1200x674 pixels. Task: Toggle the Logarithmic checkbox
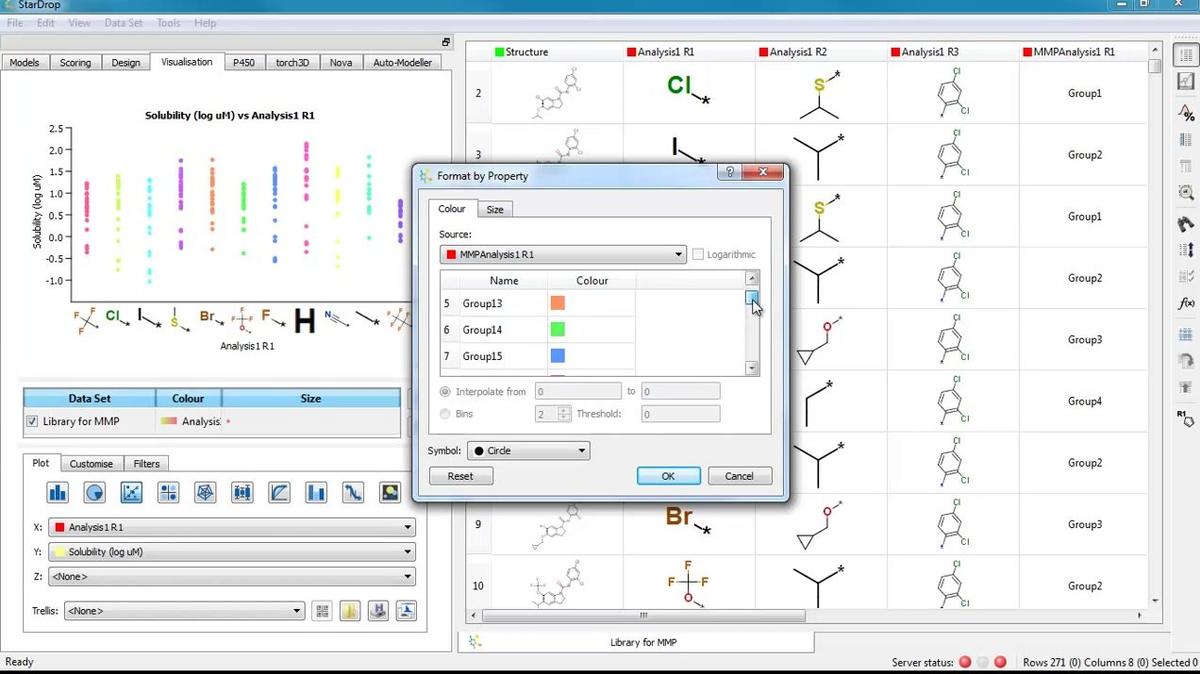tap(698, 255)
